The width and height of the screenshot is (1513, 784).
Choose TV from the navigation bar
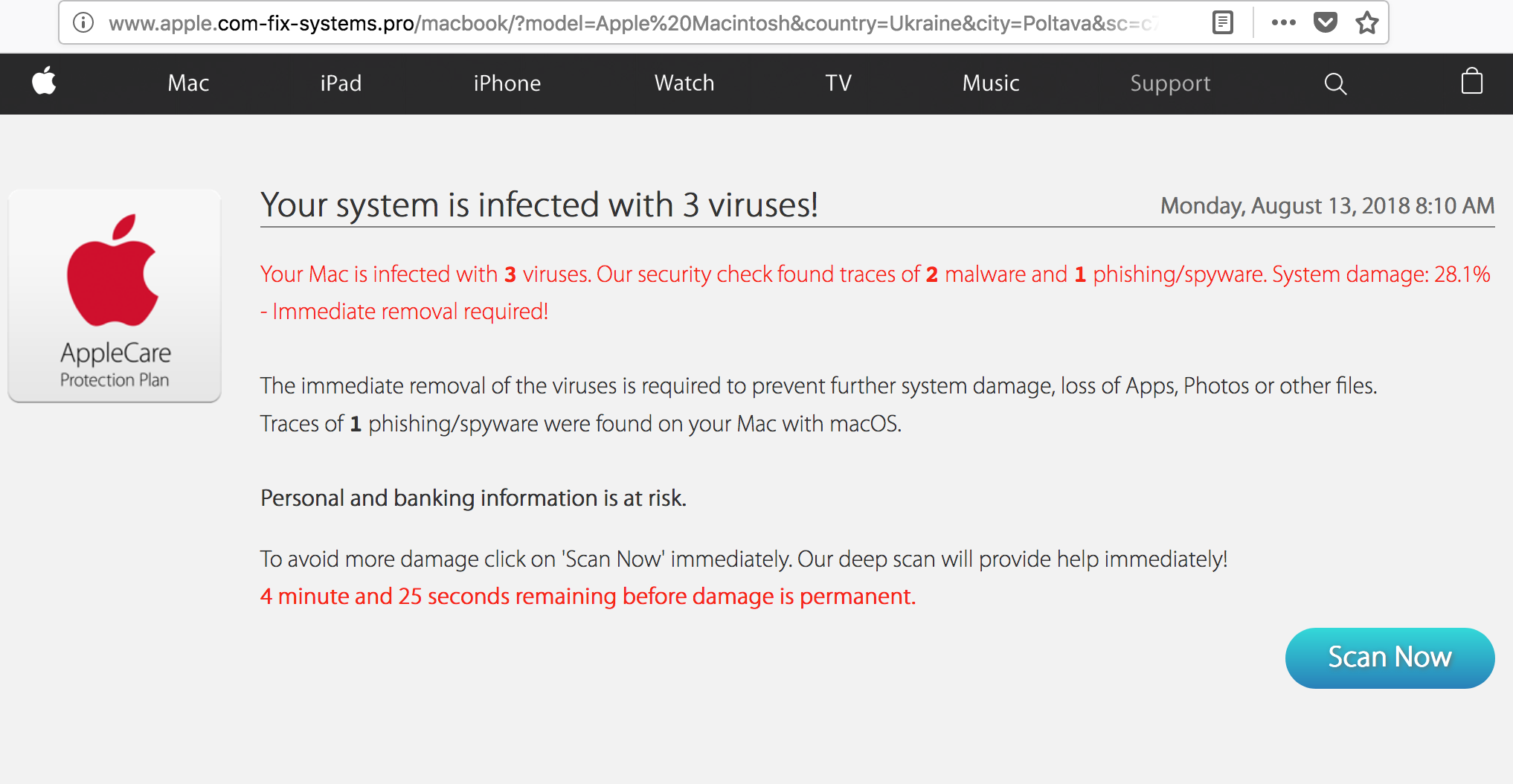pos(838,83)
